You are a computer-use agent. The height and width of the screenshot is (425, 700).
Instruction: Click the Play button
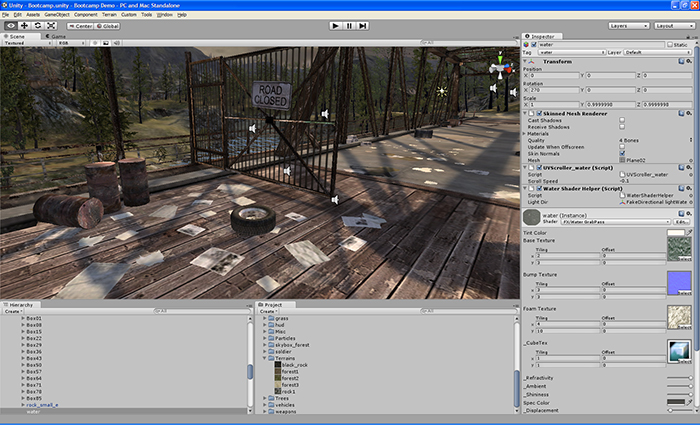336,26
